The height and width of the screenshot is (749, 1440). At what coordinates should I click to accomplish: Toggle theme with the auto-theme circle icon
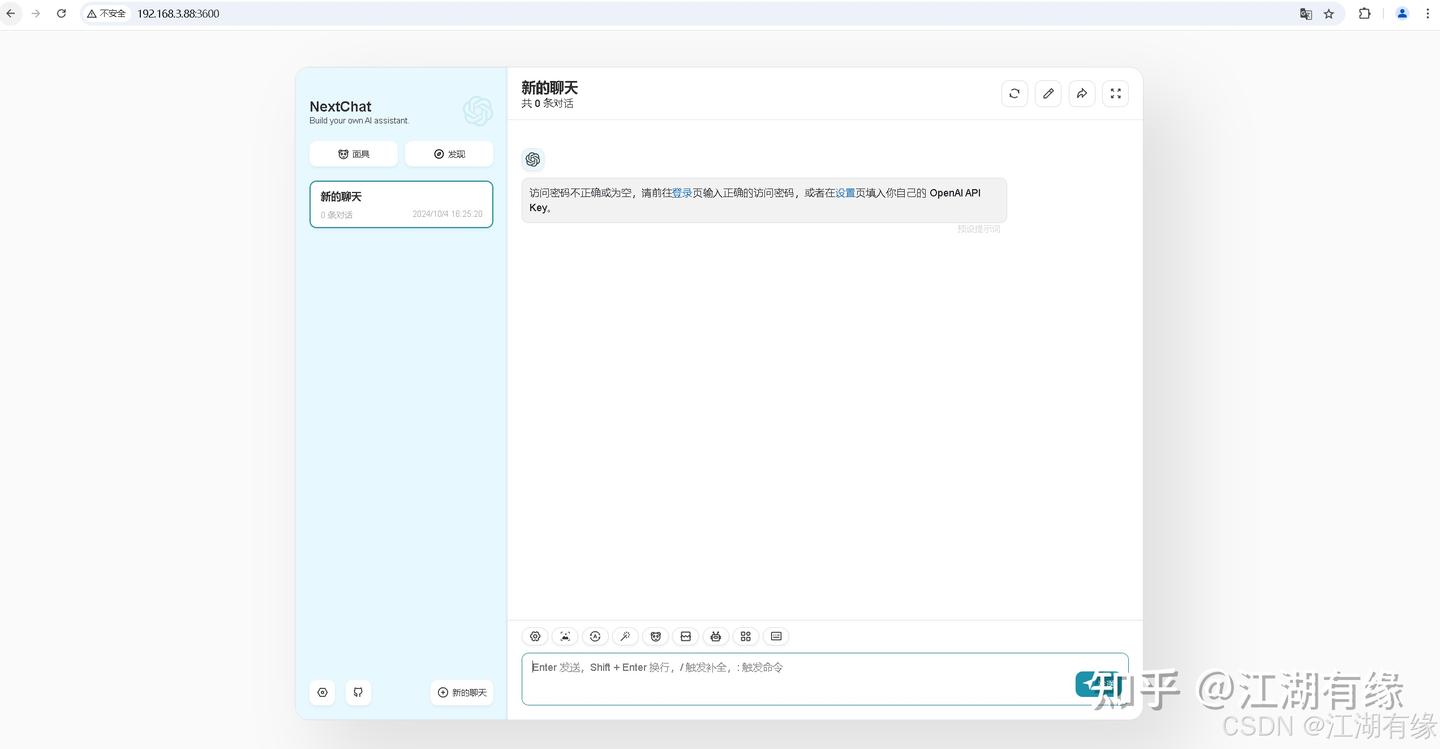click(595, 636)
